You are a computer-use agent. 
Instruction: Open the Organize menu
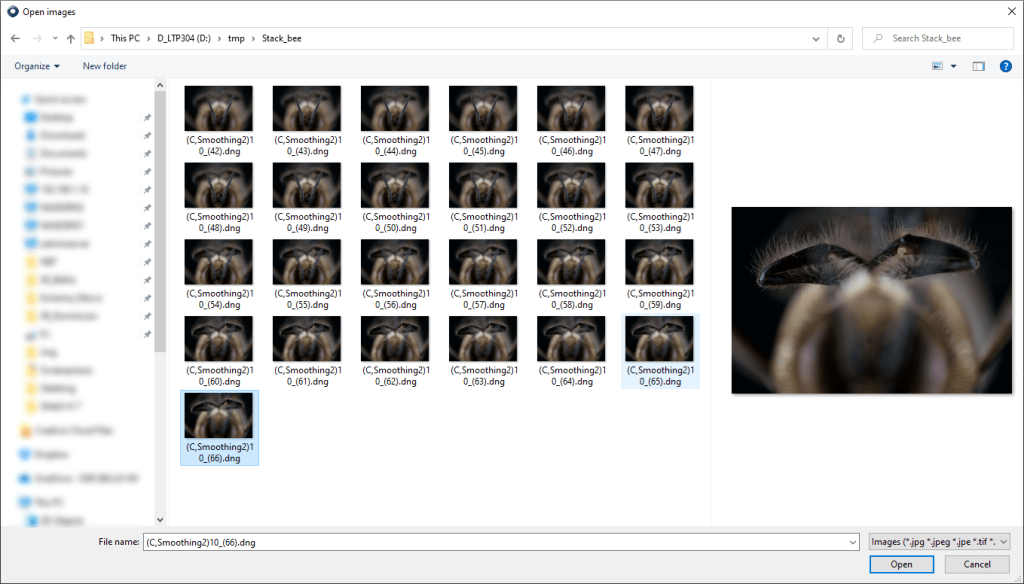[x=37, y=66]
